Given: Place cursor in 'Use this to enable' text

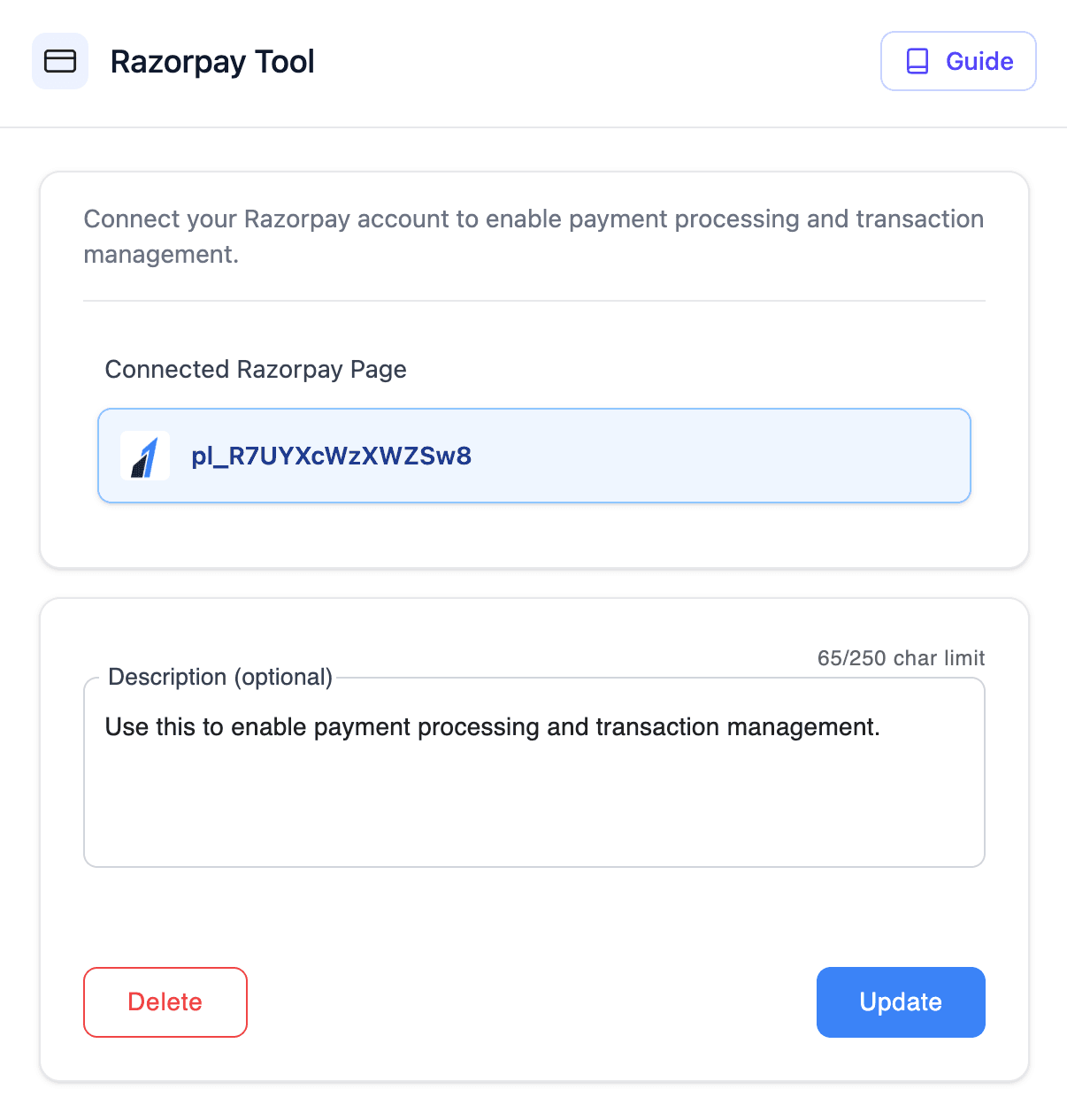Looking at the screenshot, I should [x=164, y=727].
